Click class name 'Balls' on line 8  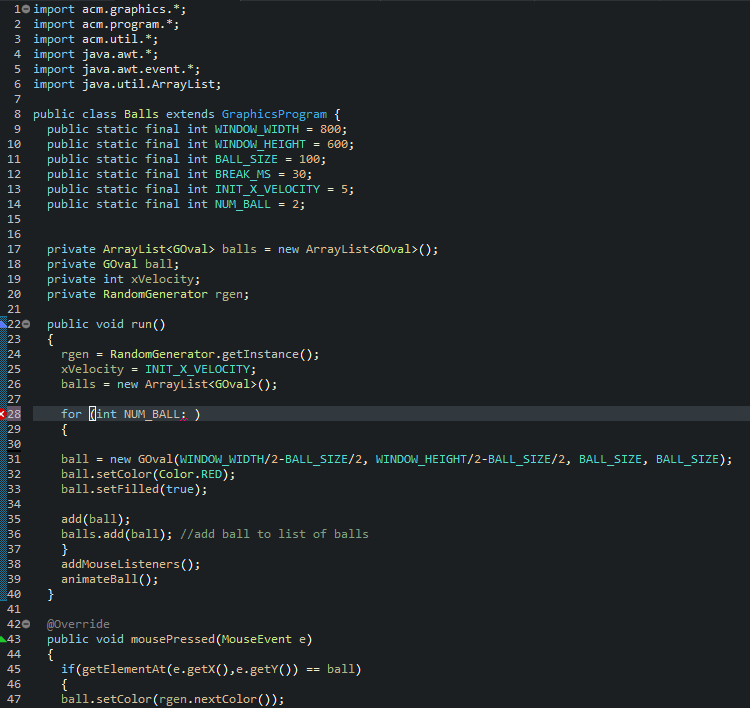tap(141, 114)
